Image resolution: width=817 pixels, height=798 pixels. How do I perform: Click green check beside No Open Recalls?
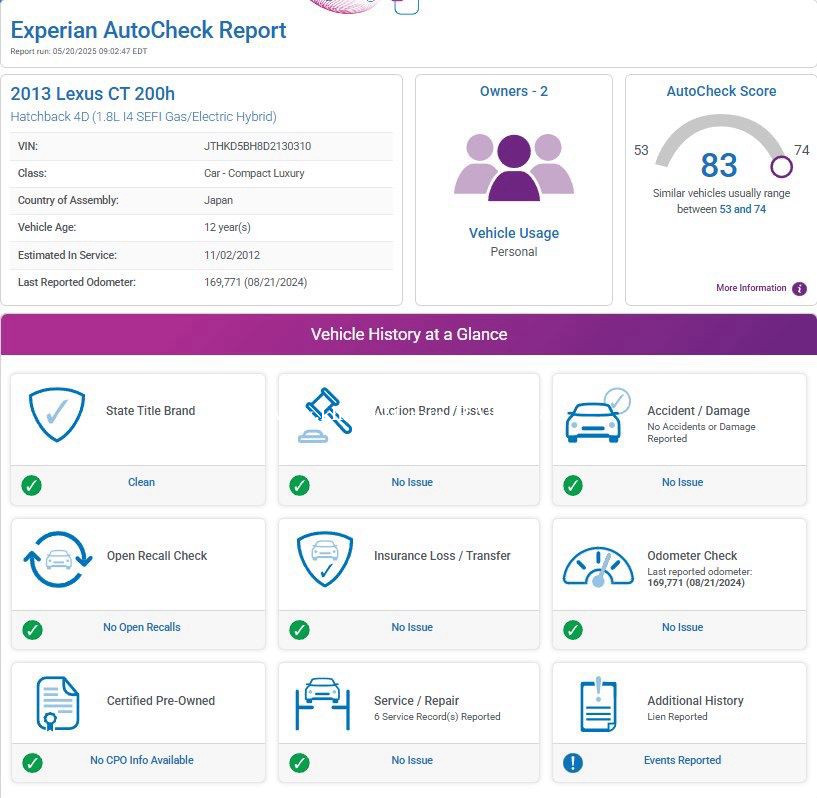[32, 630]
